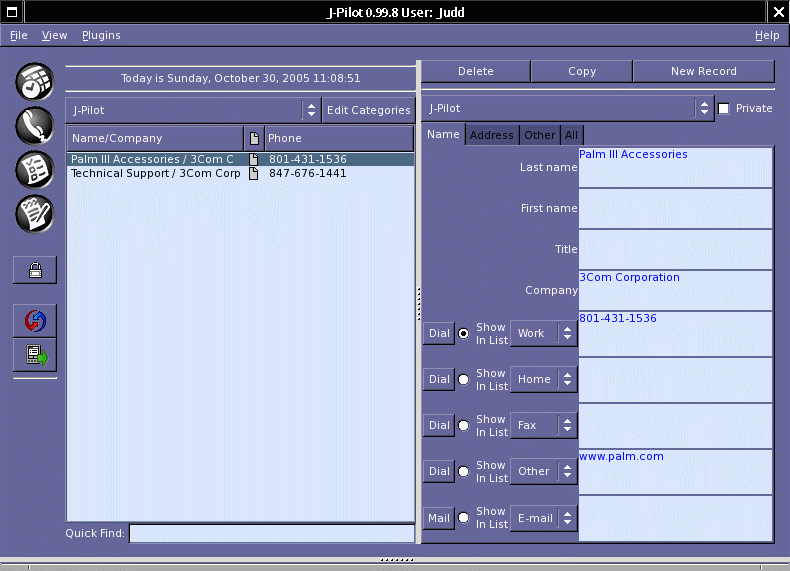Screen dimensions: 790x571
Task: Select Show In List radio for Home
Action: pos(463,379)
